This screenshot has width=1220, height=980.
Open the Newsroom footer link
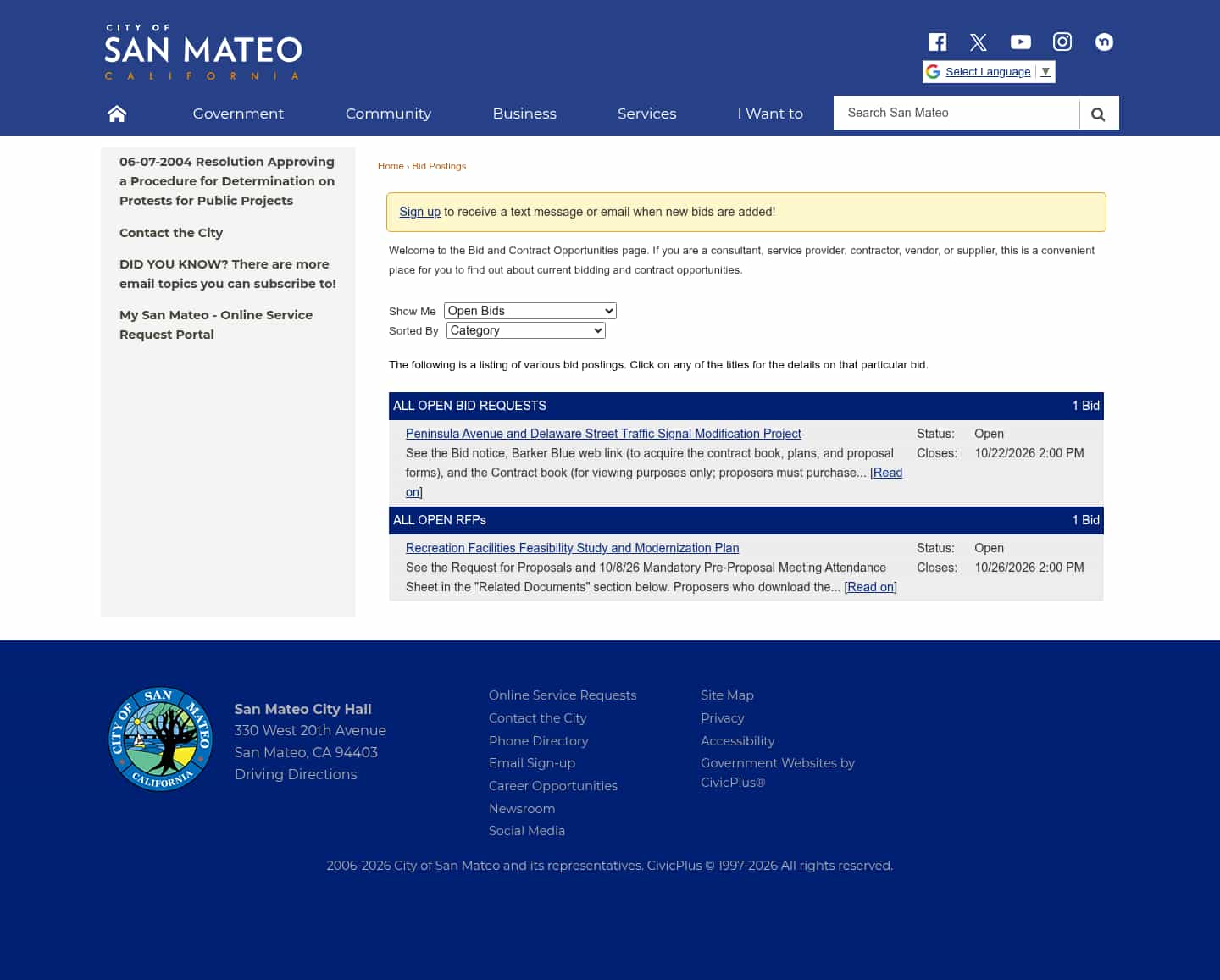(522, 809)
